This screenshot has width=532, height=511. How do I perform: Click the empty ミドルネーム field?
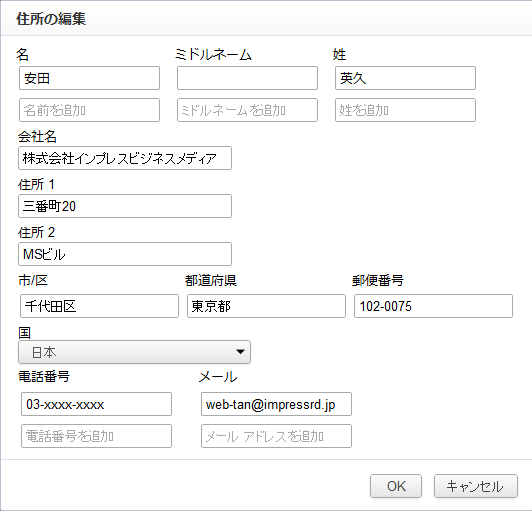tap(247, 78)
